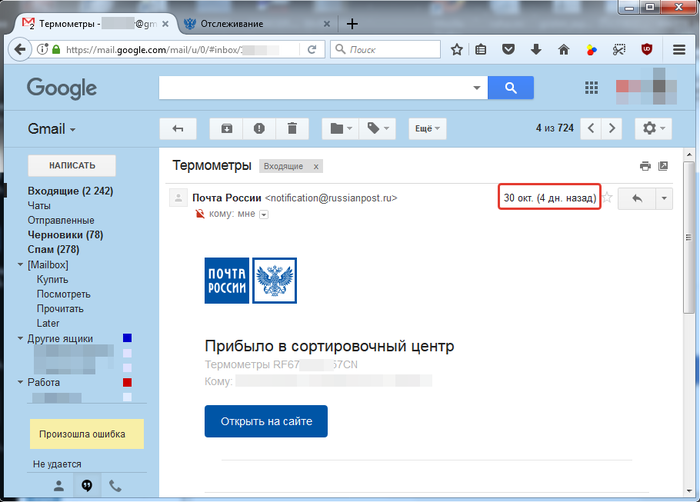Click the Archive icon in Gmail toolbar
This screenshot has width=700, height=502.
[x=227, y=128]
